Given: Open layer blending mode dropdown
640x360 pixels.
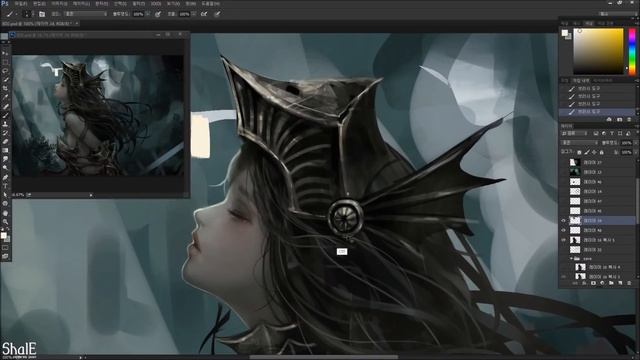Looking at the screenshot, I should pos(580,142).
